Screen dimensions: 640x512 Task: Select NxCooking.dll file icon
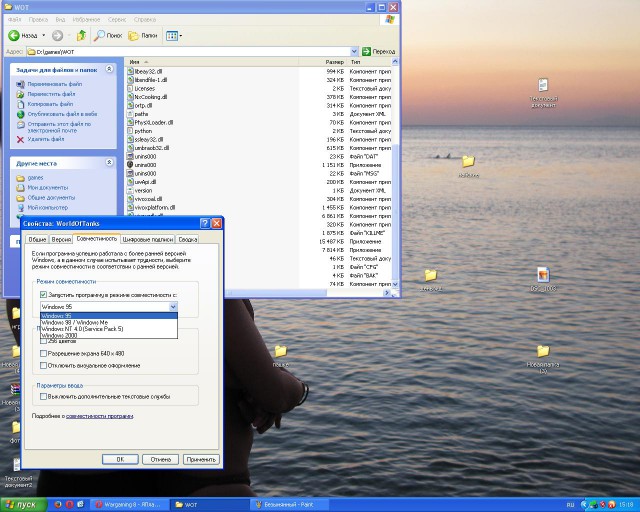click(x=130, y=97)
